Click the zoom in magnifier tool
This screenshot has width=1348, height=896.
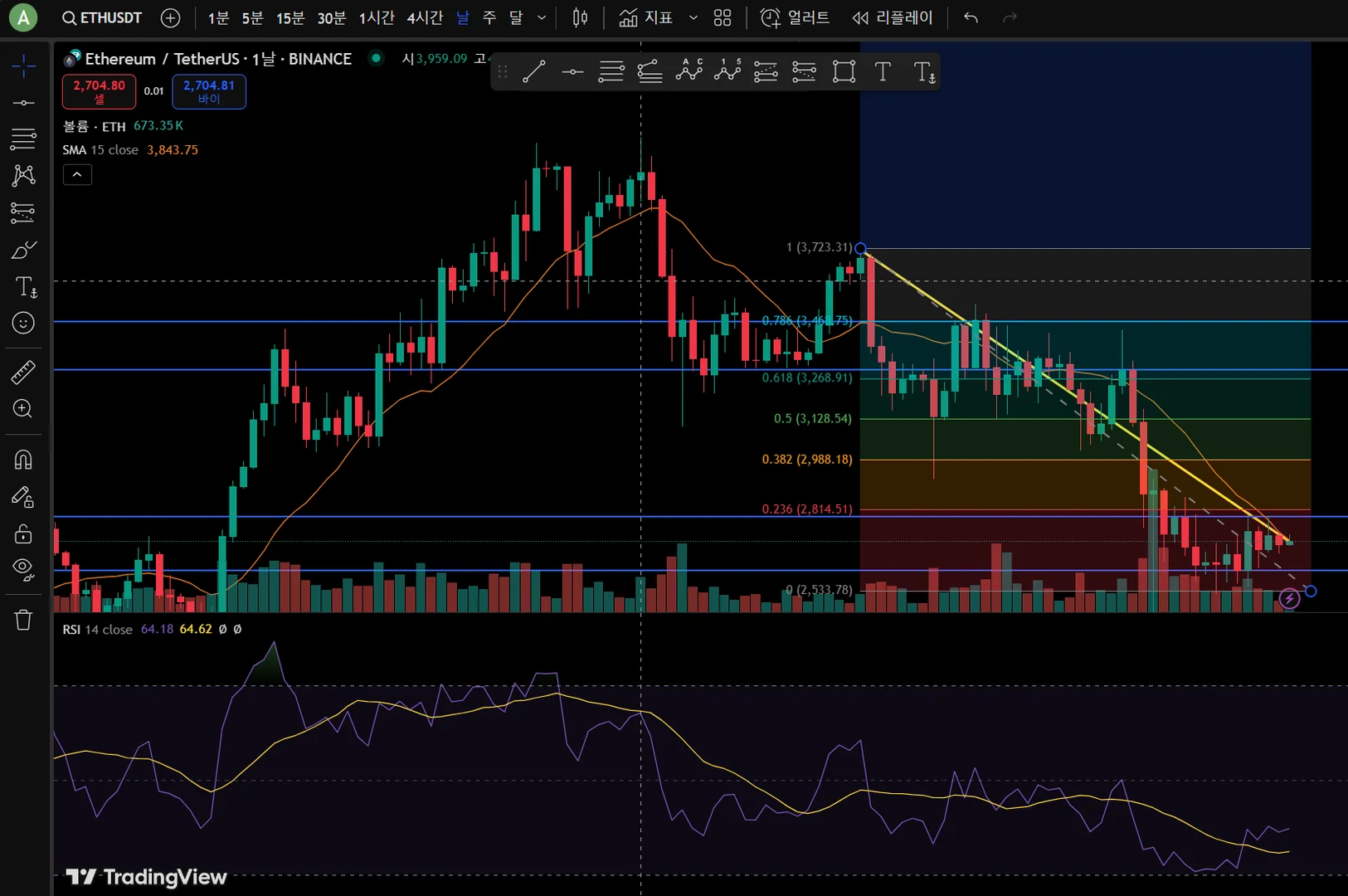(x=23, y=409)
